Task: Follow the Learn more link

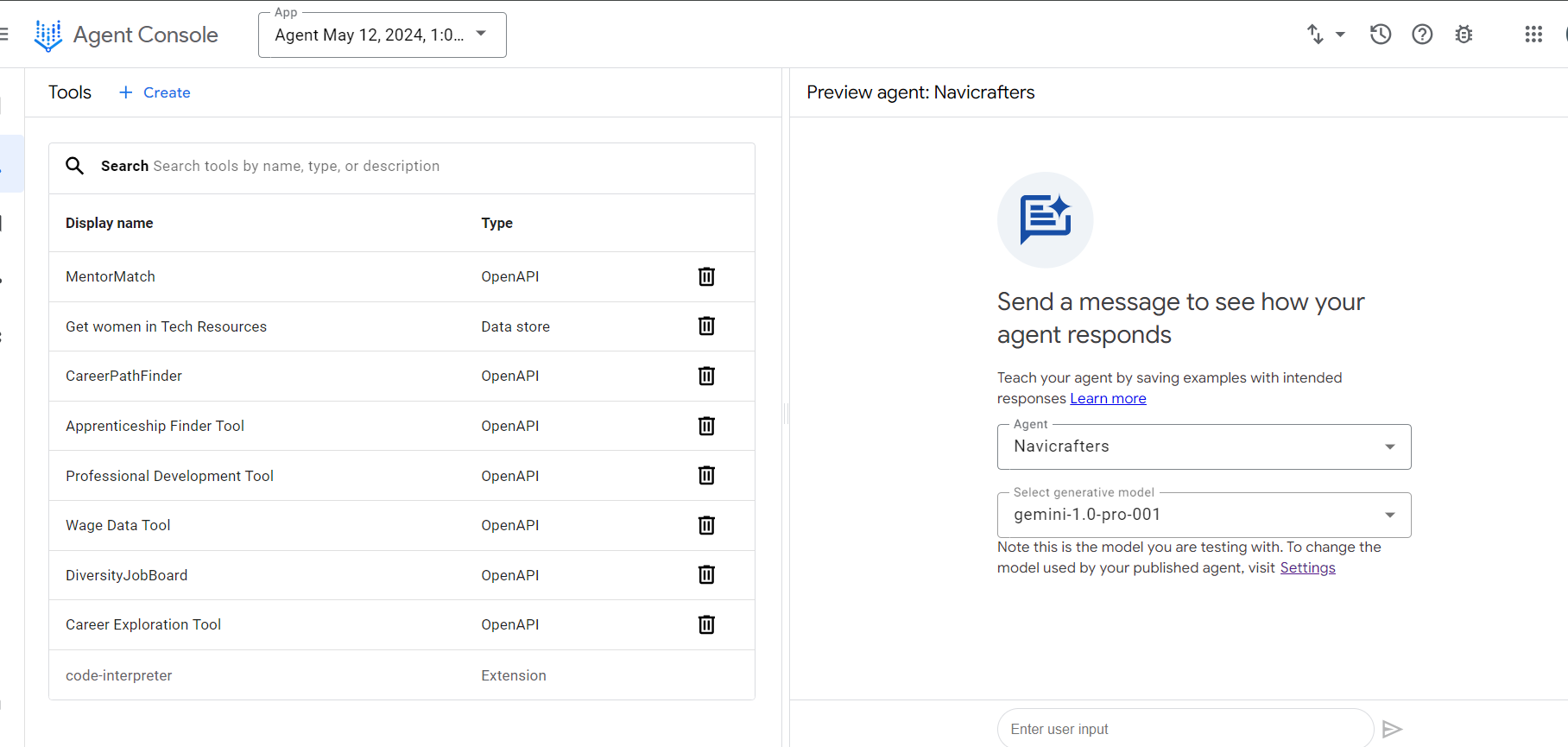Action: [1108, 398]
